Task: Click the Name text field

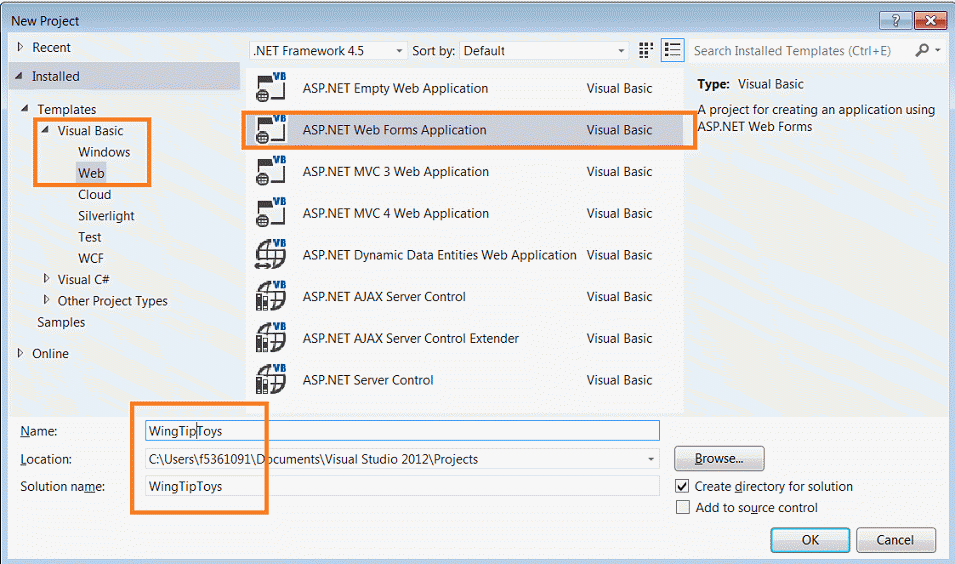Action: pyautogui.click(x=402, y=431)
